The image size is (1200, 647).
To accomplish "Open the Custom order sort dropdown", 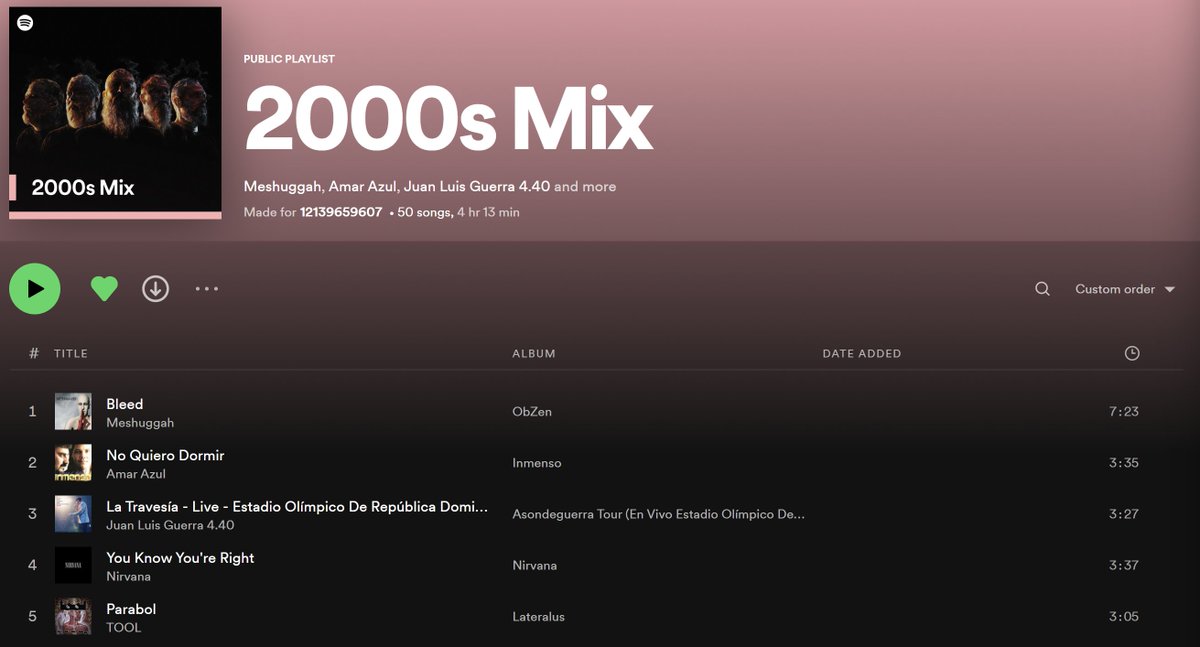I will pos(1125,289).
